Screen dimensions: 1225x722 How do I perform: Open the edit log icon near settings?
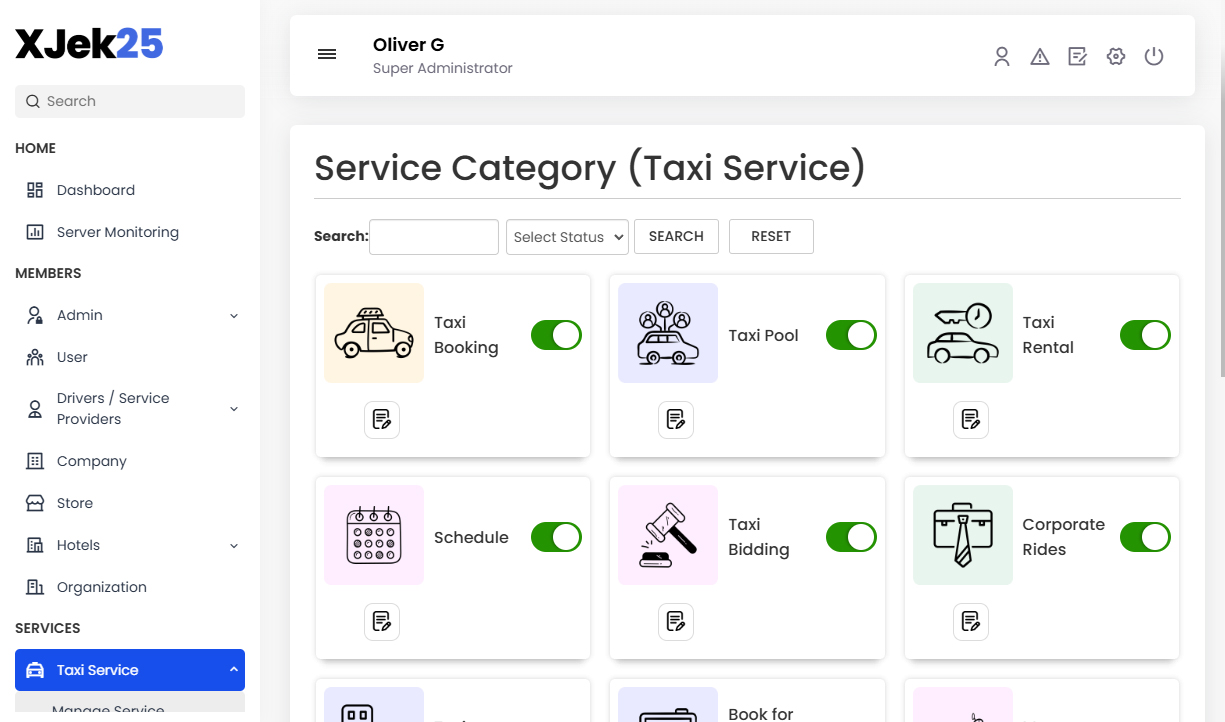point(1077,56)
